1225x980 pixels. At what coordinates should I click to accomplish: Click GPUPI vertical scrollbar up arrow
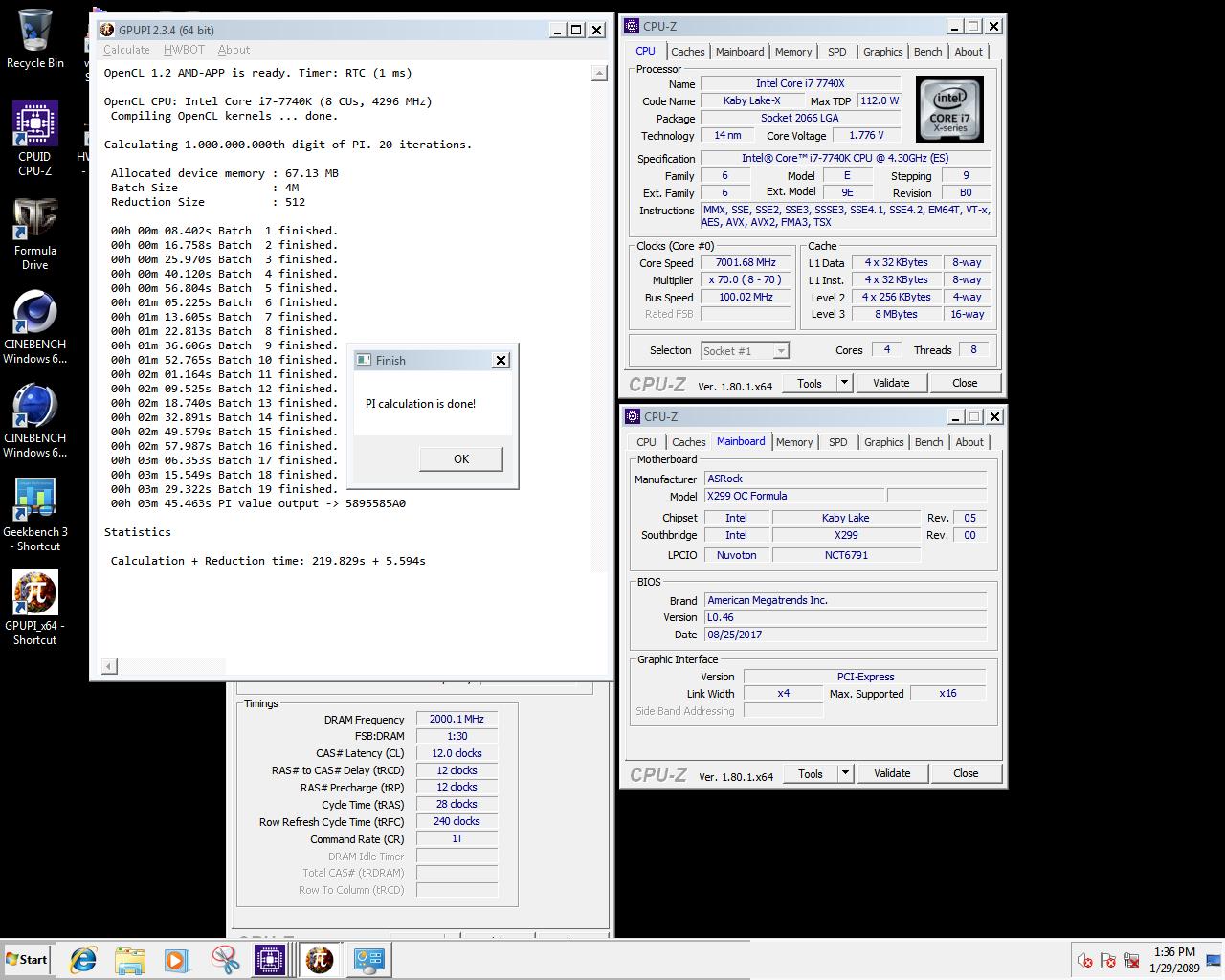point(599,73)
